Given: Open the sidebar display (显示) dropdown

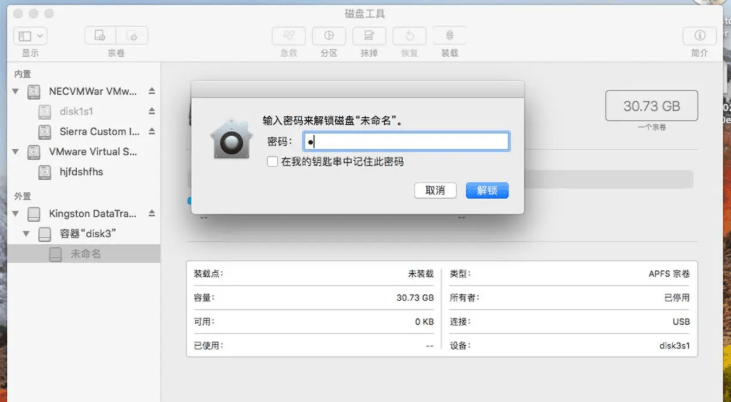Looking at the screenshot, I should [30, 36].
